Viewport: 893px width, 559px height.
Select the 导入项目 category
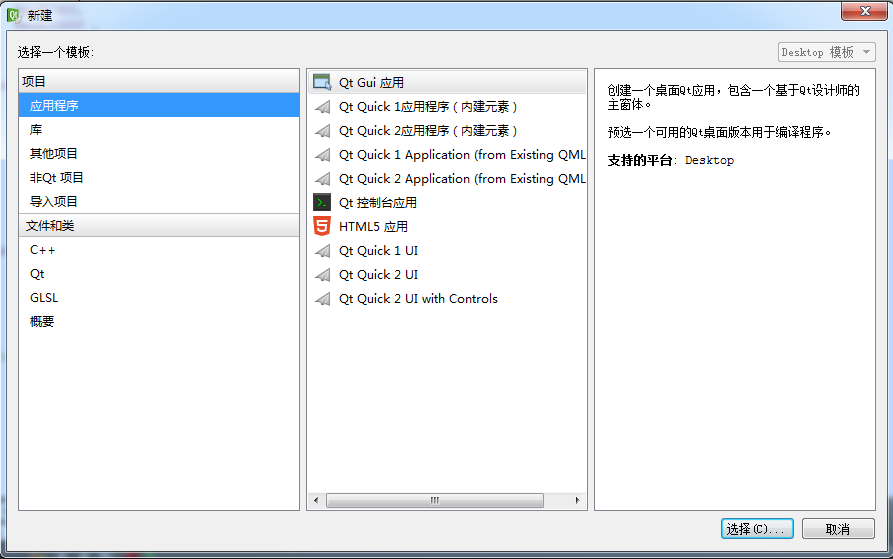coord(159,202)
